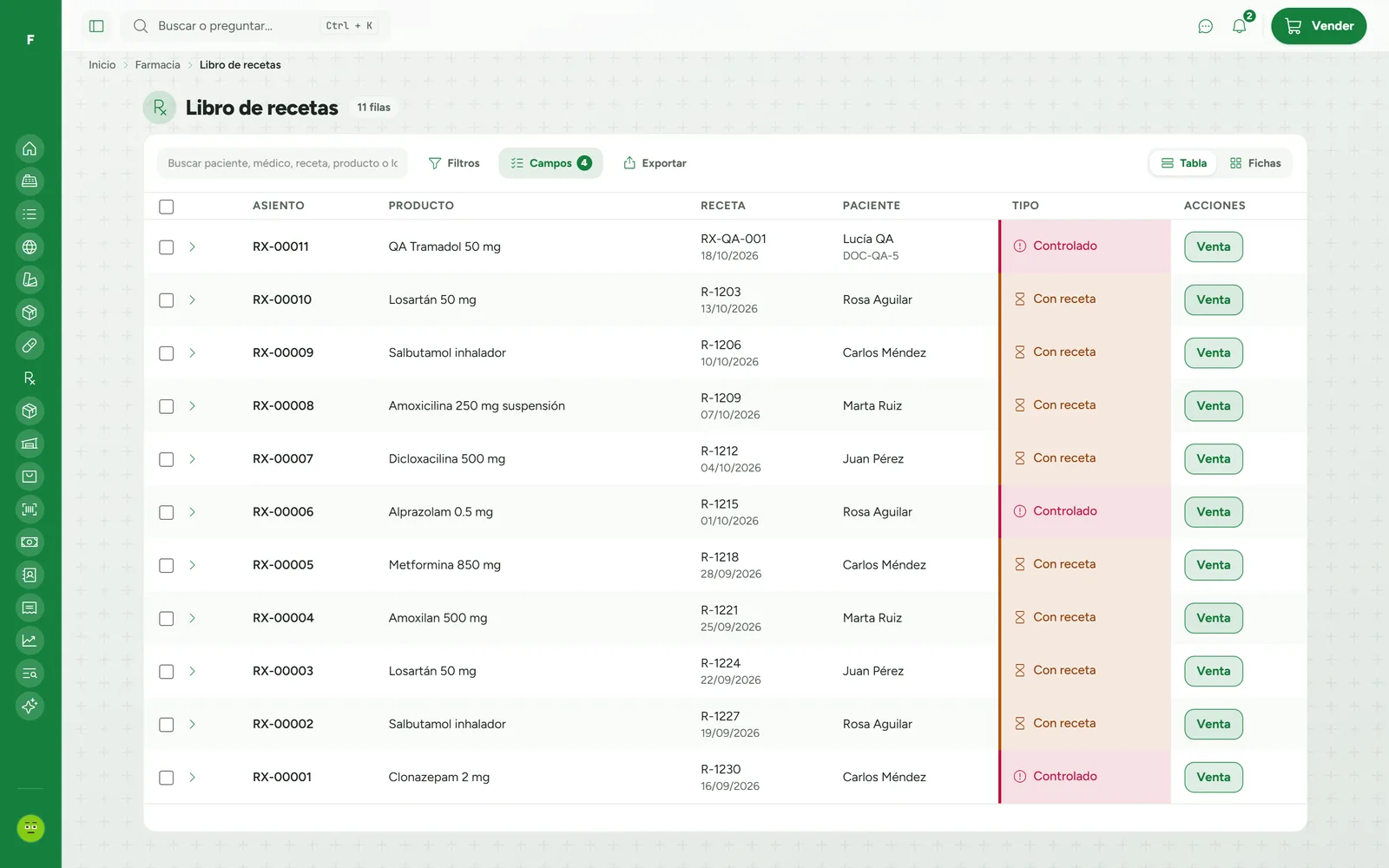The width and height of the screenshot is (1389, 868).
Task: Expand the RX-00007 row chevron
Action: click(x=192, y=459)
